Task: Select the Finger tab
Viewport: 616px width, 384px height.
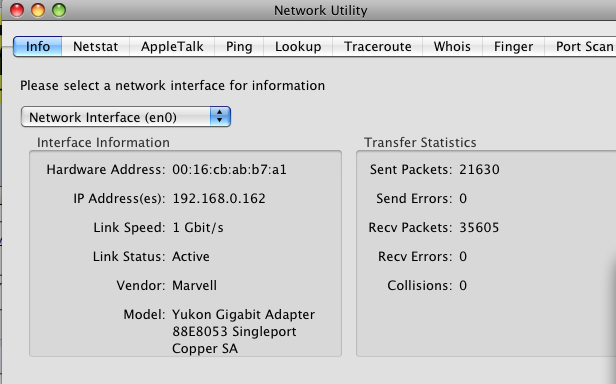Action: 513,46
